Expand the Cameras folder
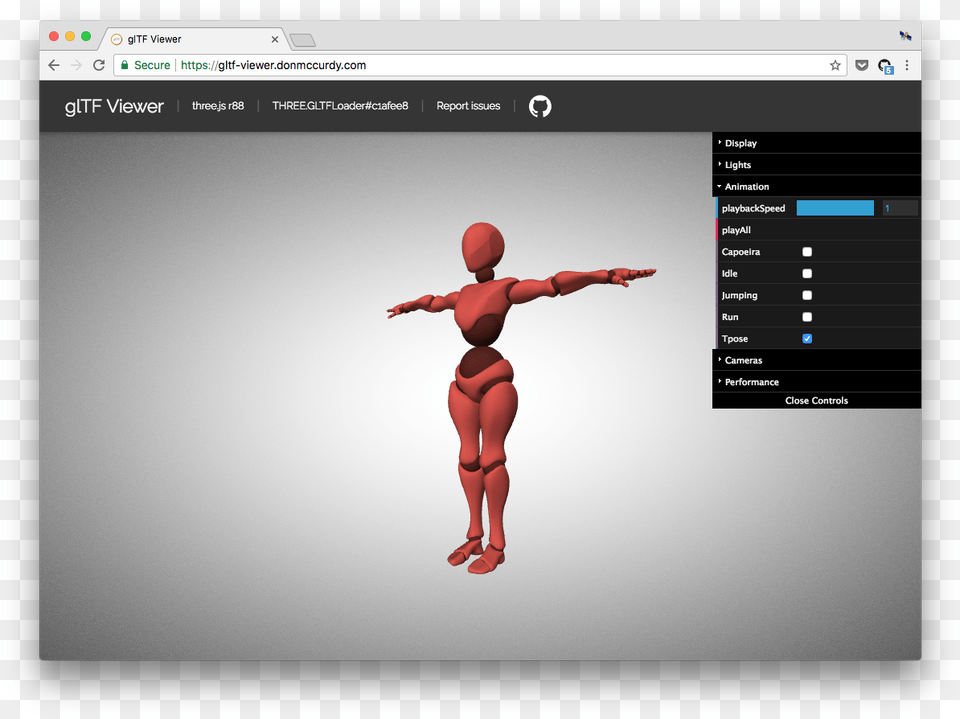 coord(743,360)
